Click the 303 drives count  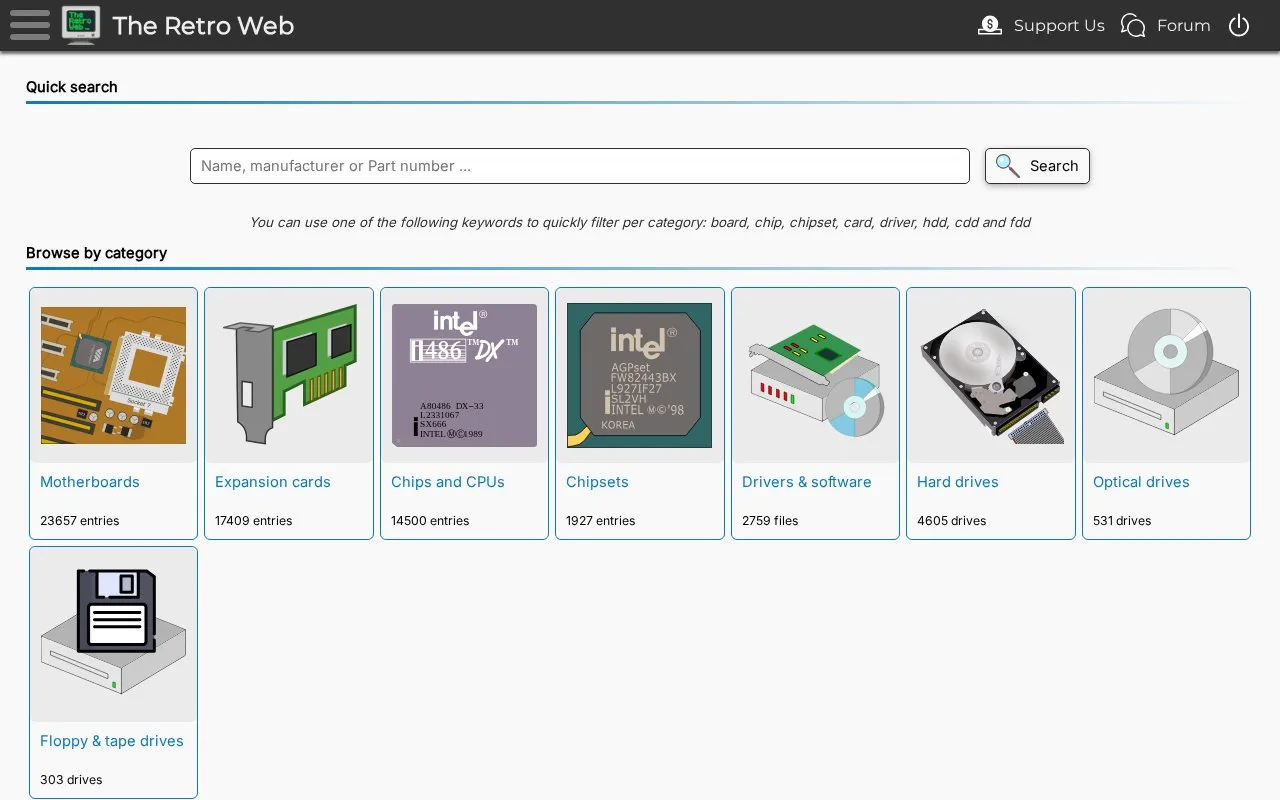[x=71, y=780]
